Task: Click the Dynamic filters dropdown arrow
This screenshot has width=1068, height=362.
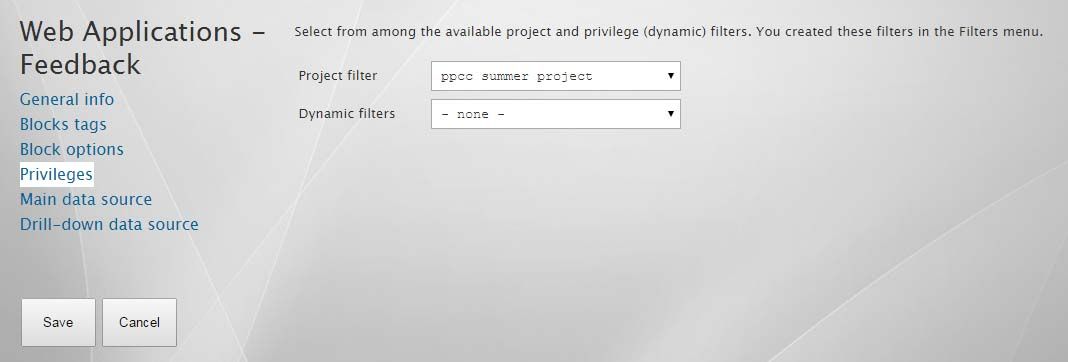Action: [670, 113]
